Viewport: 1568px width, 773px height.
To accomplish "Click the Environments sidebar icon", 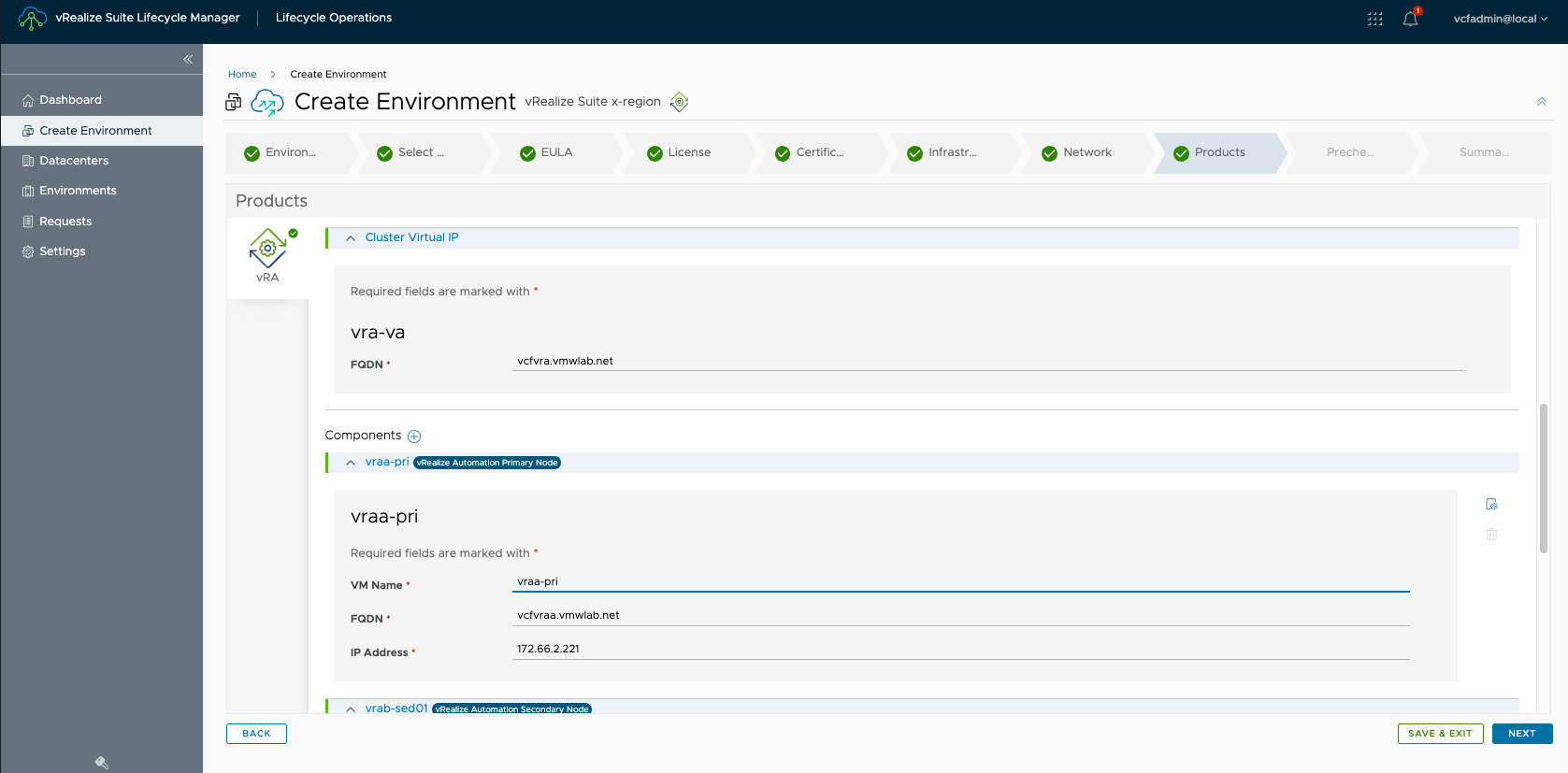I will (x=28, y=191).
